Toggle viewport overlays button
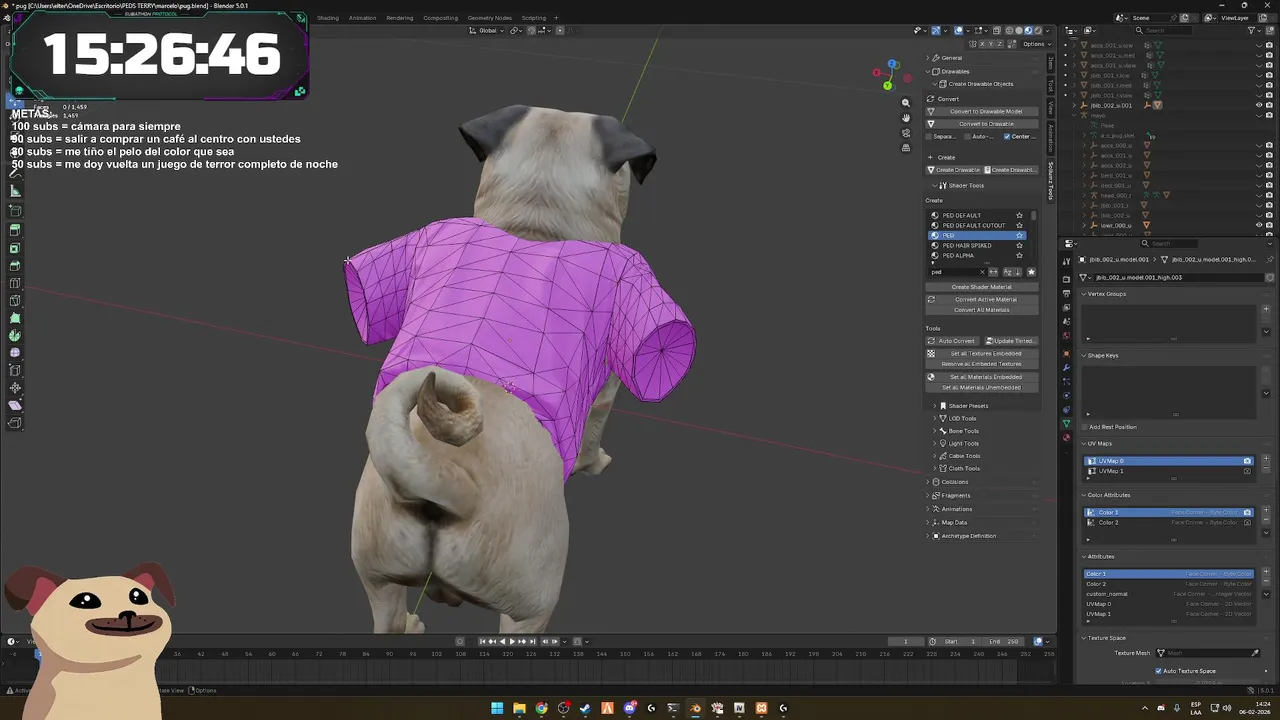Viewport: 1280px width, 720px height. coord(958,31)
